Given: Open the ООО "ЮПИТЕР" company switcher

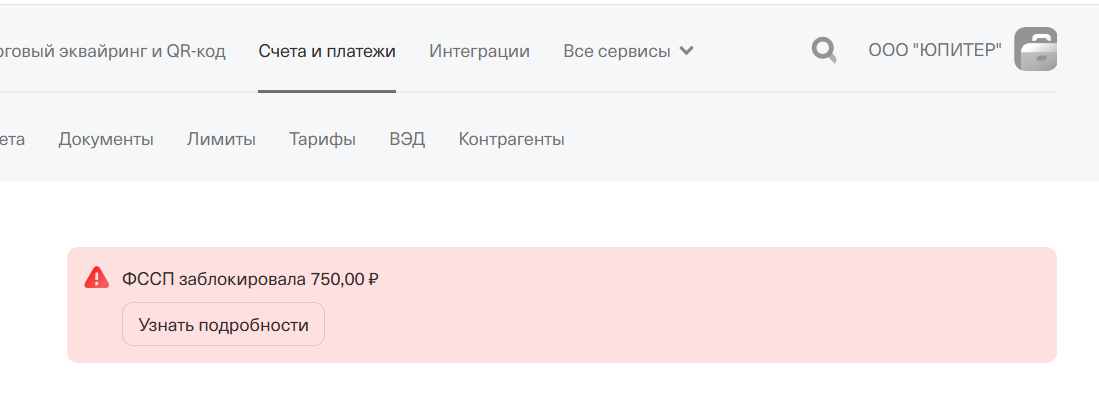Looking at the screenshot, I should [934, 50].
